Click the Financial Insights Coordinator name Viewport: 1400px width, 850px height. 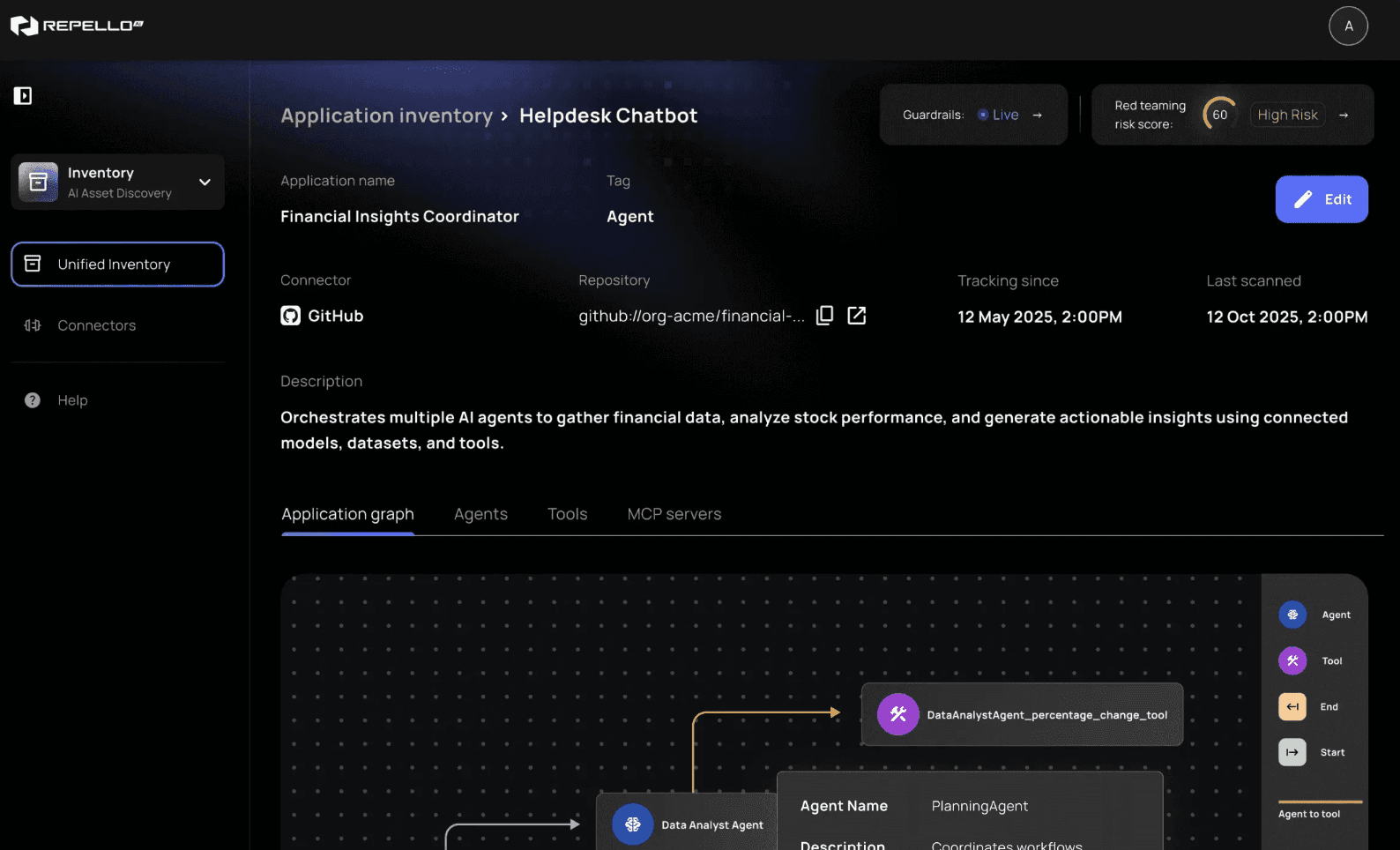pos(399,216)
